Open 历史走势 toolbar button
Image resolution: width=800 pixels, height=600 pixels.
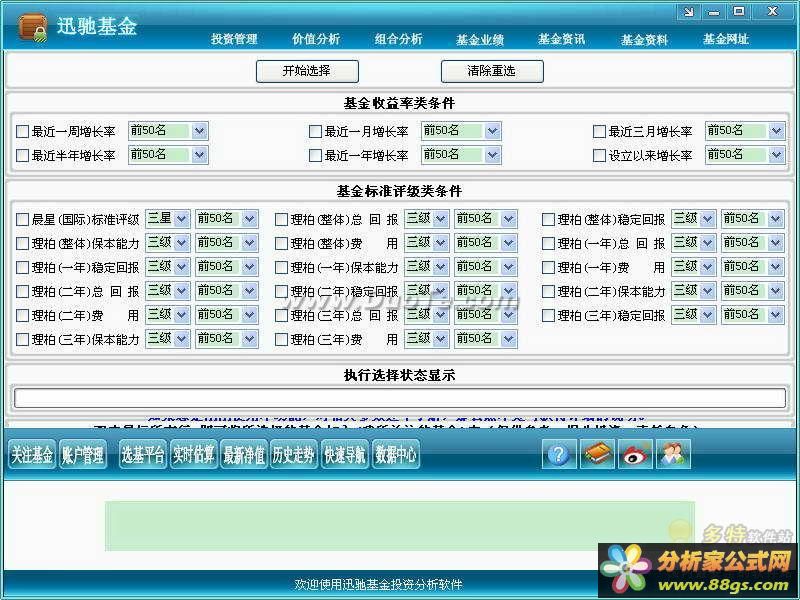point(293,454)
